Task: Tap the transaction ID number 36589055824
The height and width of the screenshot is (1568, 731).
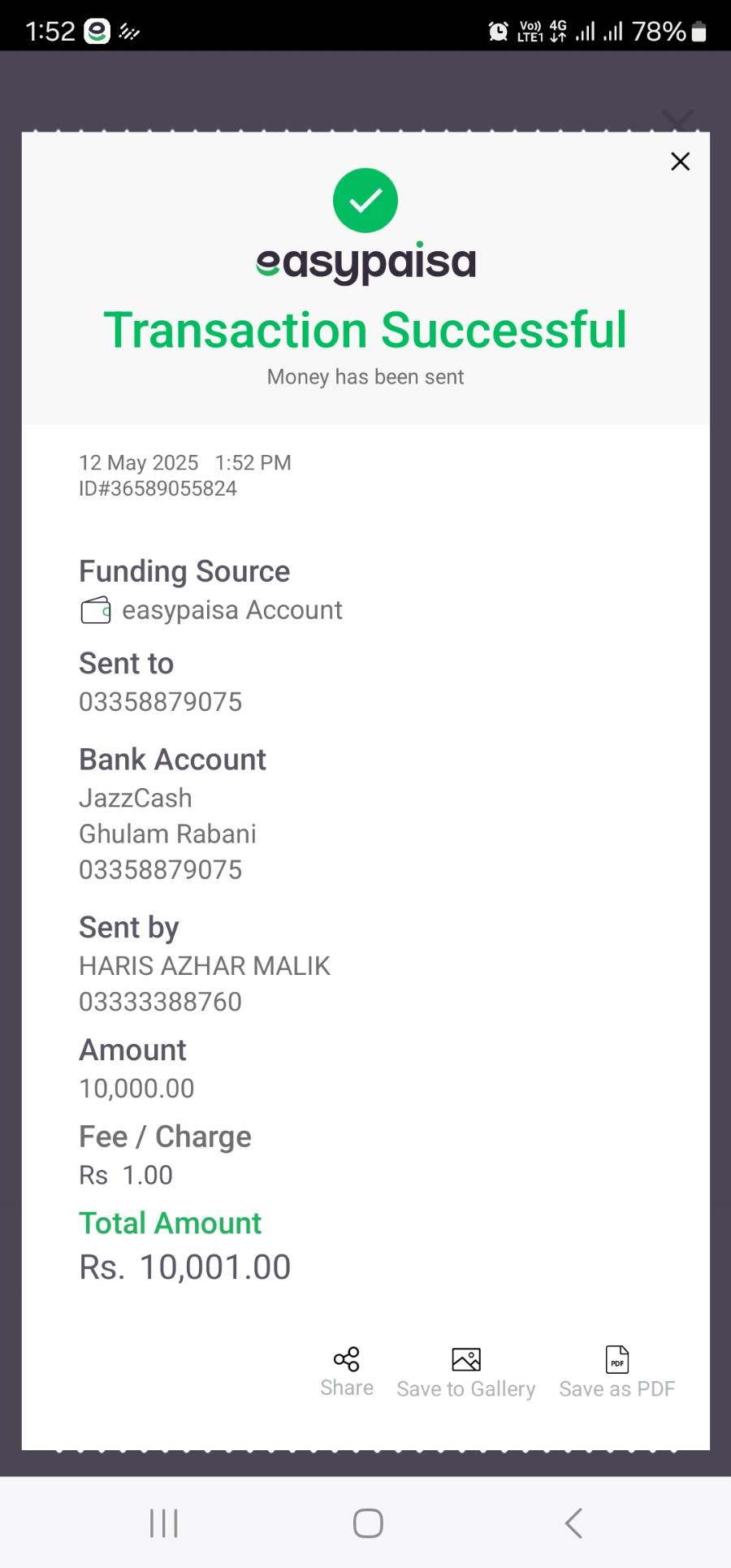Action: [x=158, y=488]
